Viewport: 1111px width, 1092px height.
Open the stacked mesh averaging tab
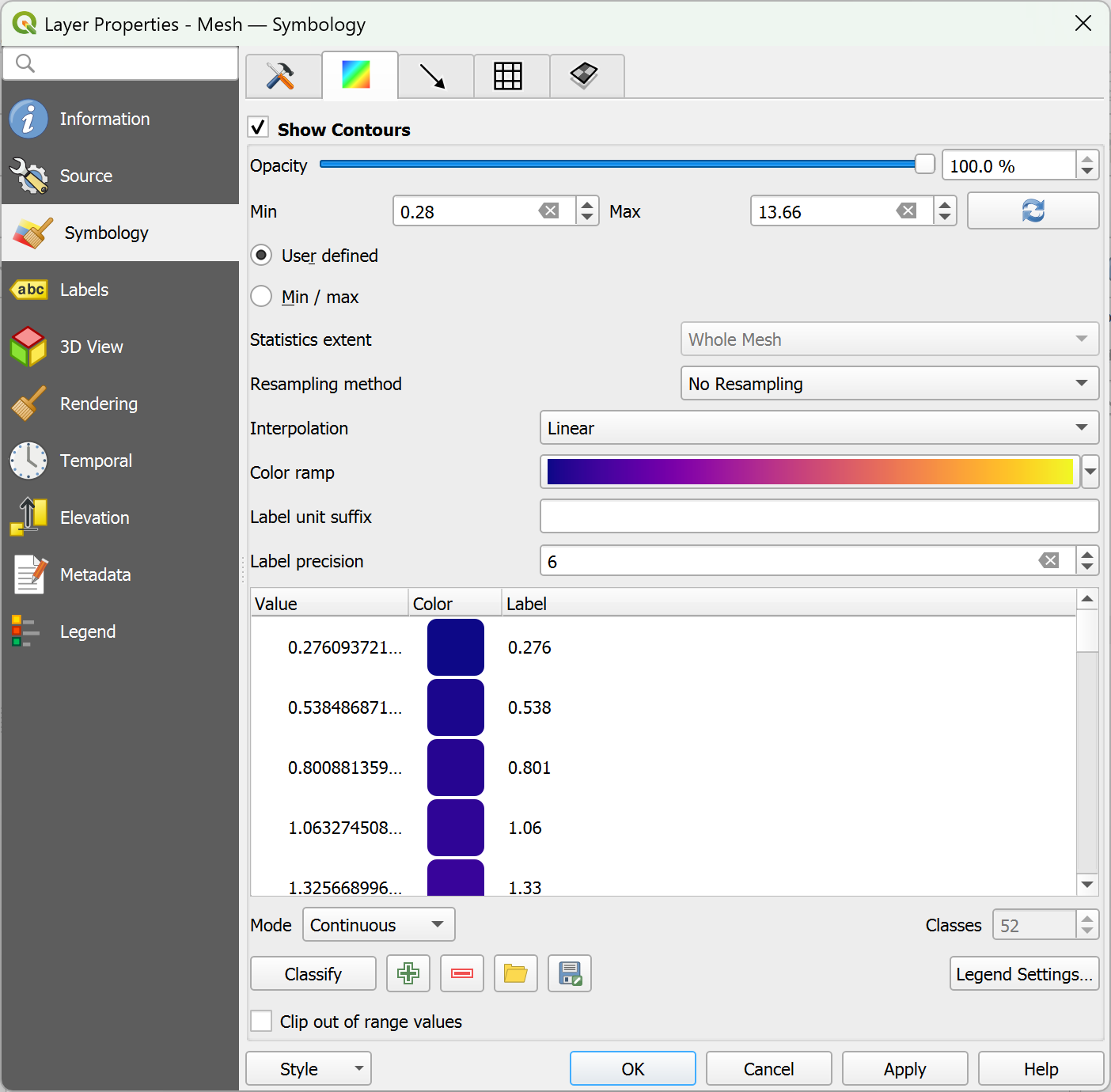[587, 76]
